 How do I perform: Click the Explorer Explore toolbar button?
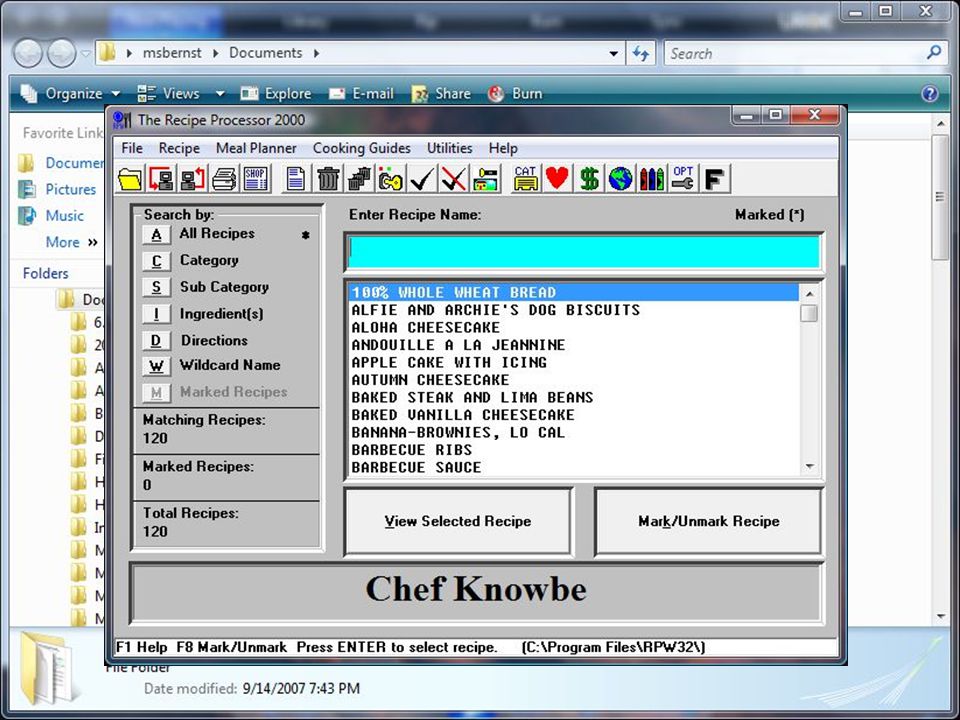tap(276, 94)
